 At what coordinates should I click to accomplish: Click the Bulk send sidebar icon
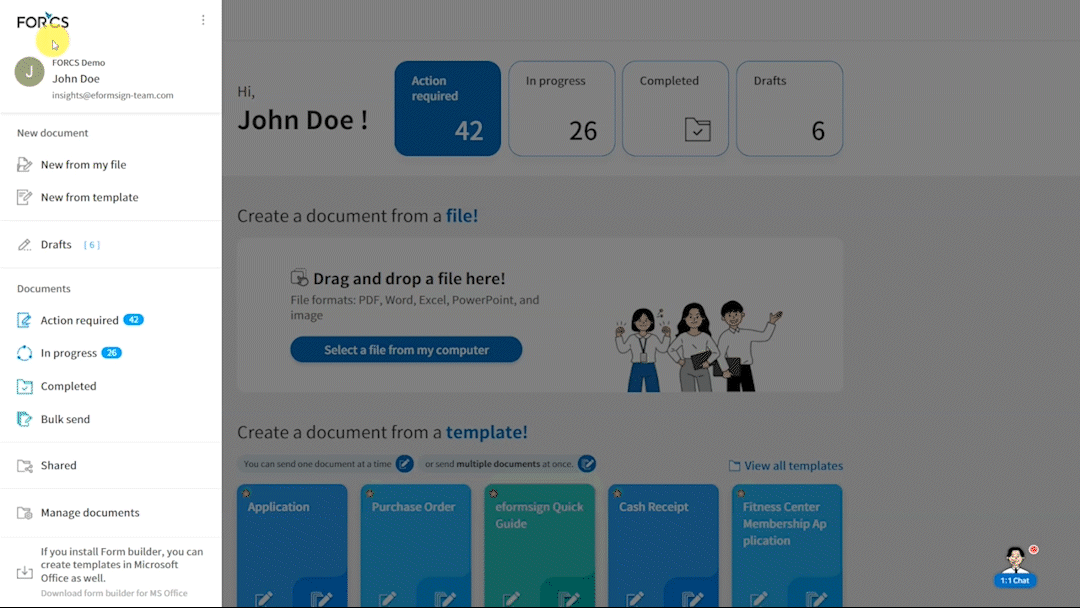click(x=24, y=419)
